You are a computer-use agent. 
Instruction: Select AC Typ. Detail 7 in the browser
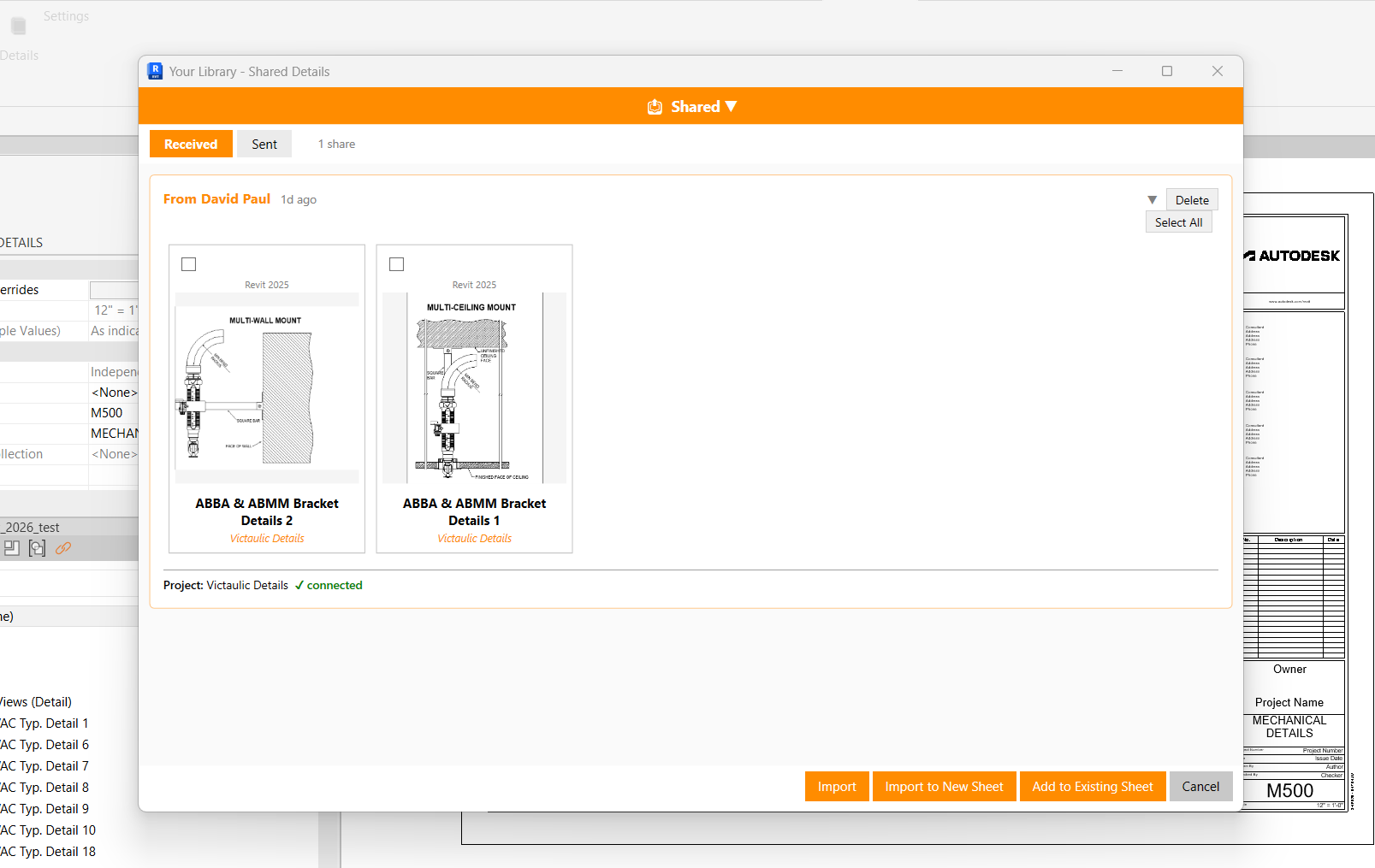coord(44,766)
